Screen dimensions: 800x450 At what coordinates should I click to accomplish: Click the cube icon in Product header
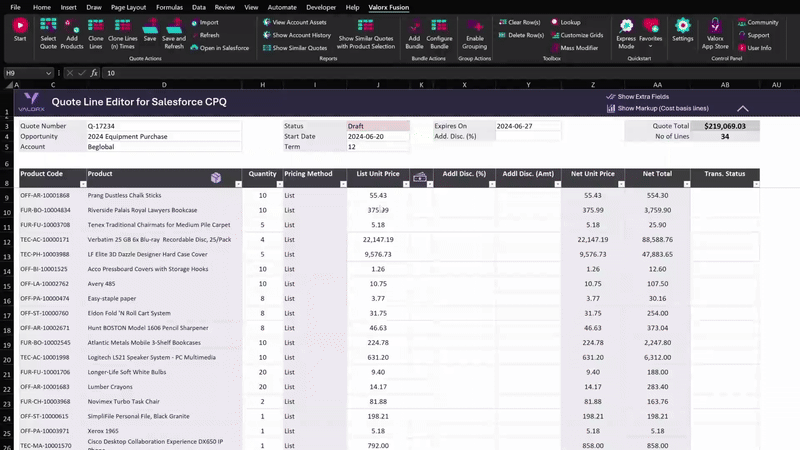[x=216, y=178]
